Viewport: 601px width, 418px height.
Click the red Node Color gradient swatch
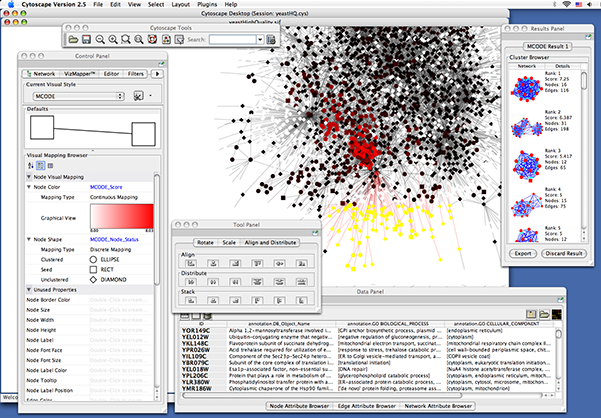[120, 217]
